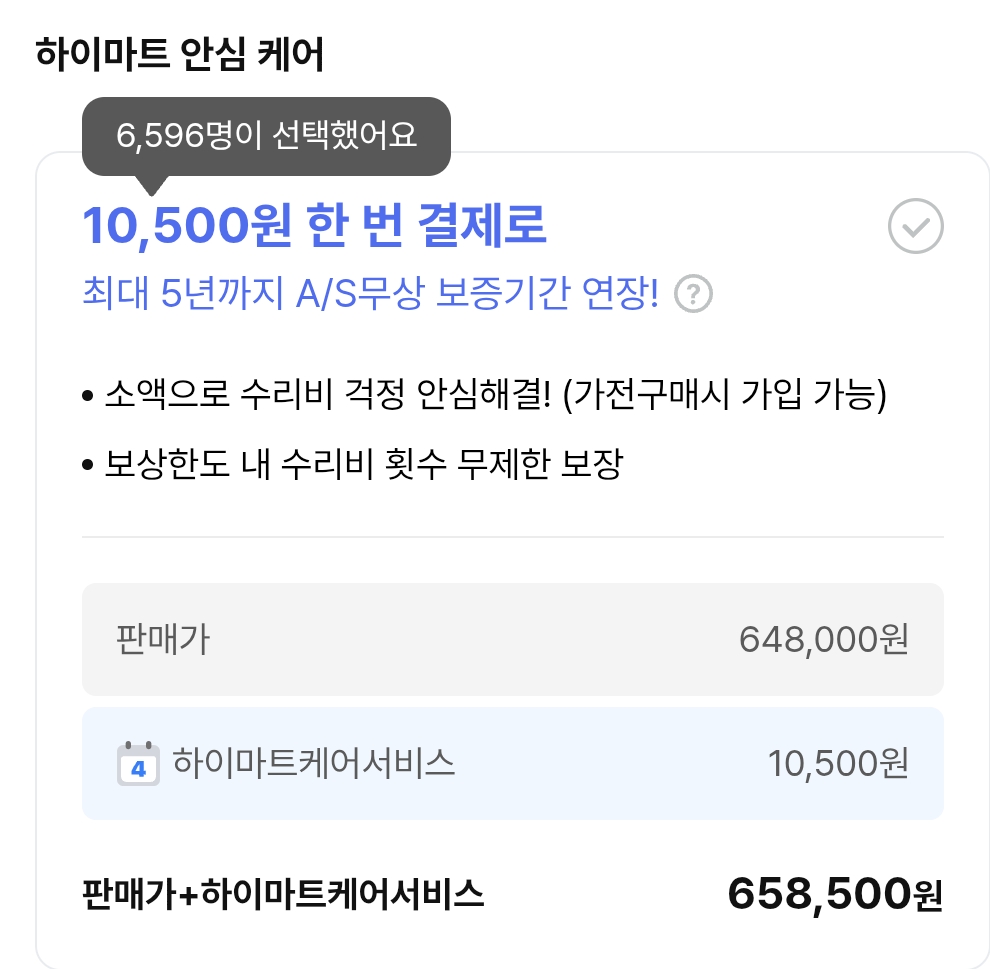Click the 10,500원 amount in blue row
The image size is (990, 969).
[x=837, y=764]
